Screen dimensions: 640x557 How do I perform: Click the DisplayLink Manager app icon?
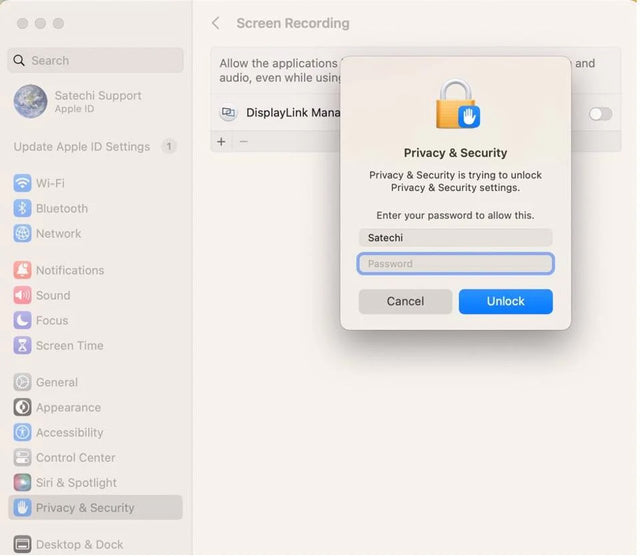coord(228,113)
